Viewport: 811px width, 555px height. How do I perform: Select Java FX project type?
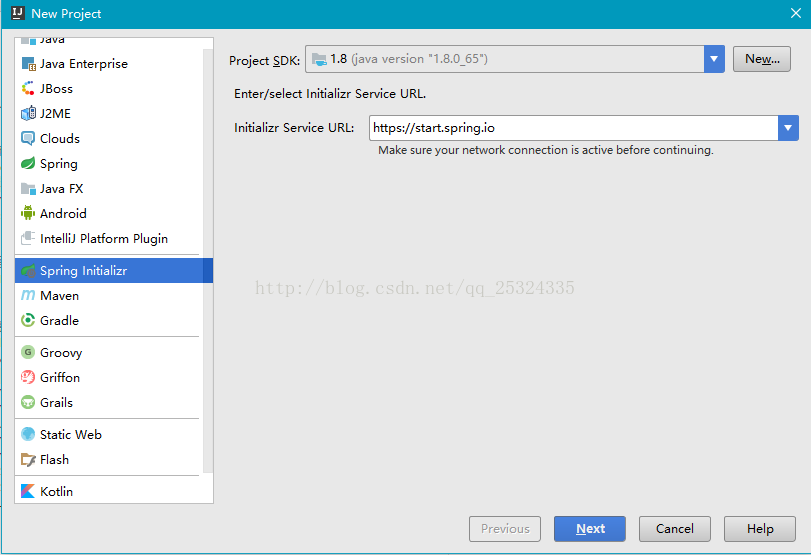coord(109,189)
